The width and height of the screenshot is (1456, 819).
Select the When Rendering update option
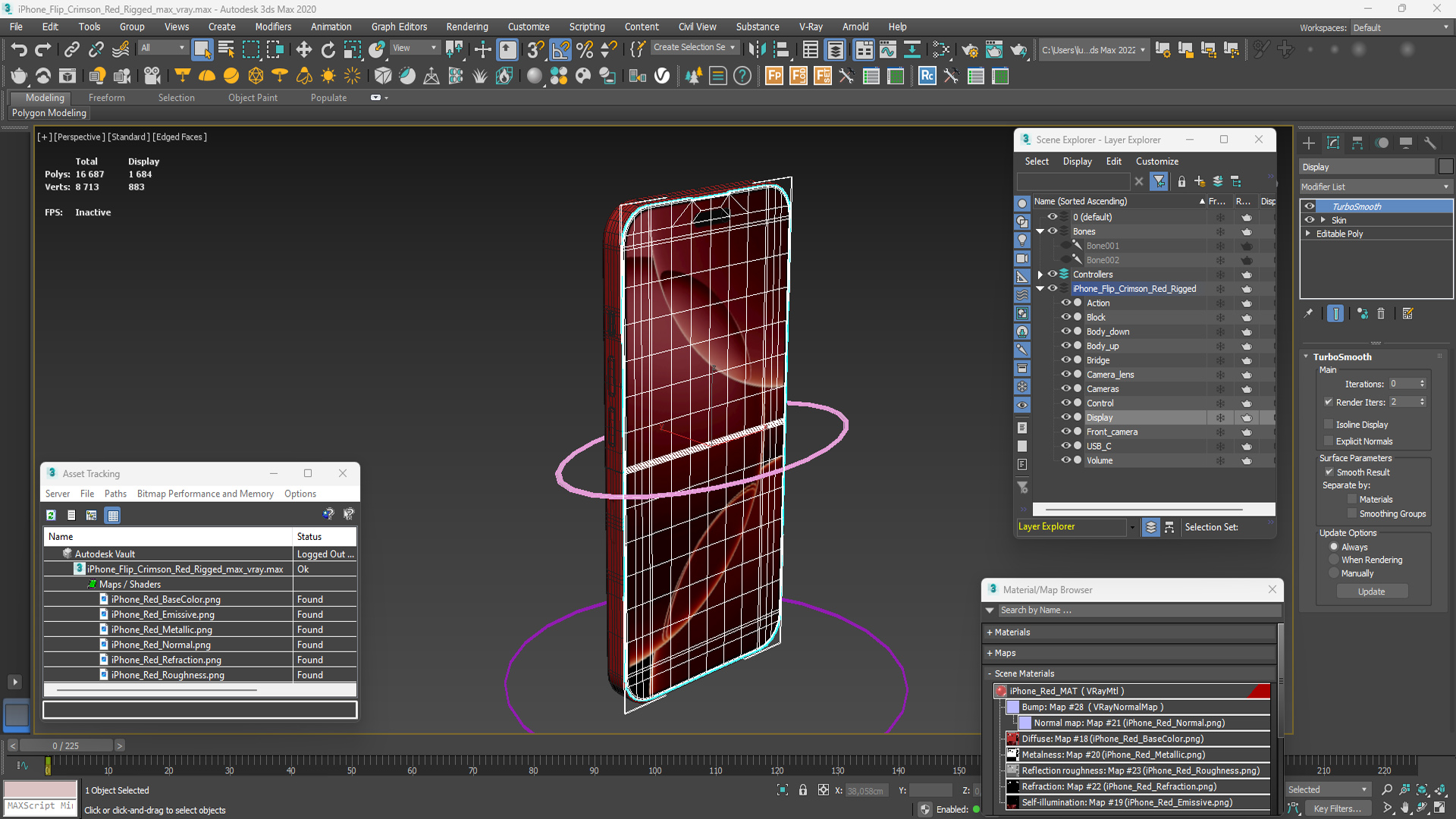click(1334, 560)
